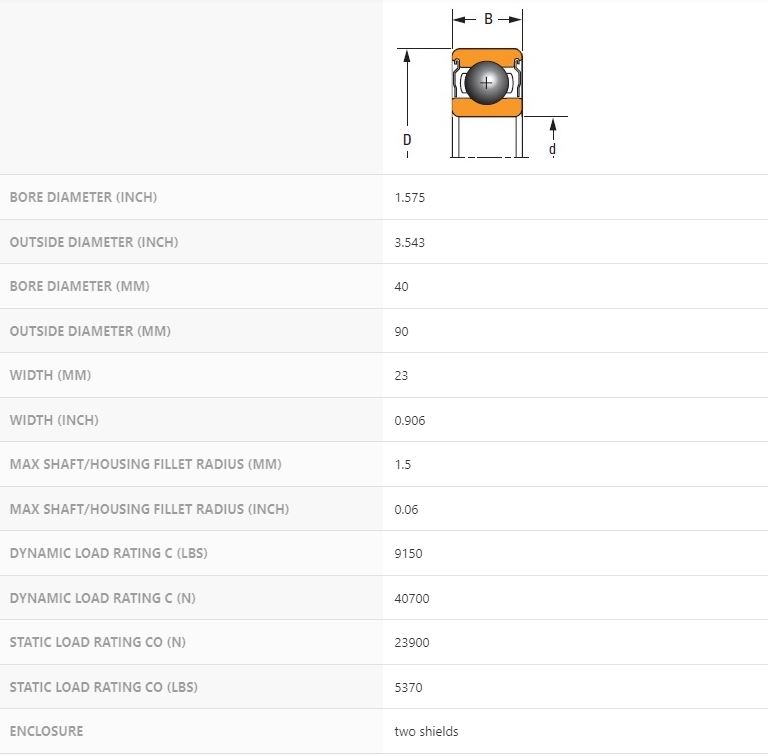Click the lowercase d bore label in diagram
769x755 pixels.
552,150
